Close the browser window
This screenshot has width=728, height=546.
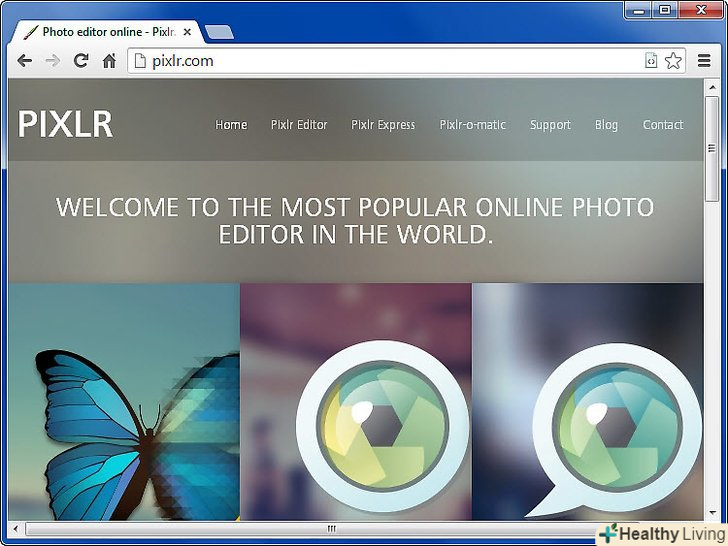coord(701,10)
